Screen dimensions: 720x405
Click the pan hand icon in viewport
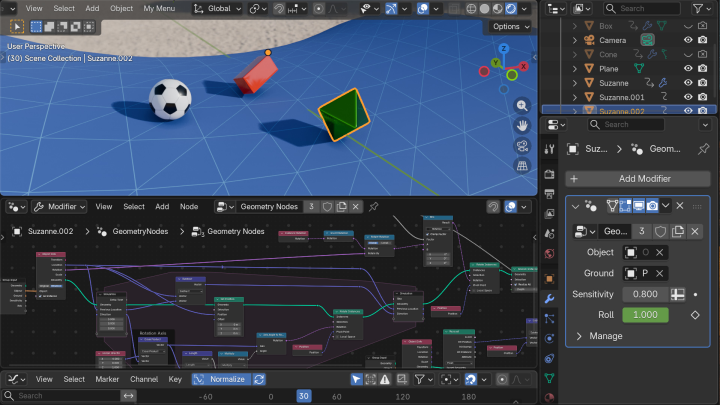tap(522, 126)
